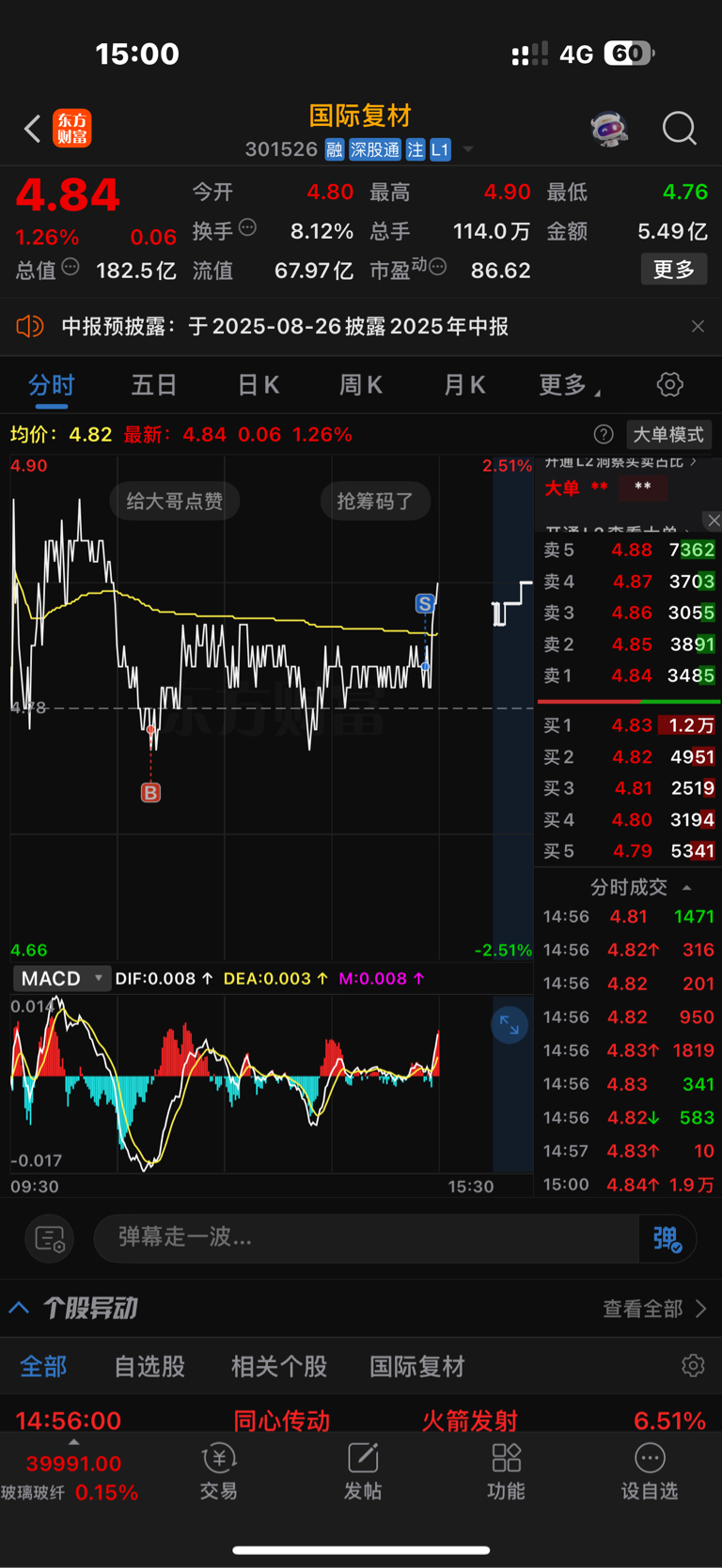
Task: Open 个股异动 settings gear
Action: pos(693,1365)
